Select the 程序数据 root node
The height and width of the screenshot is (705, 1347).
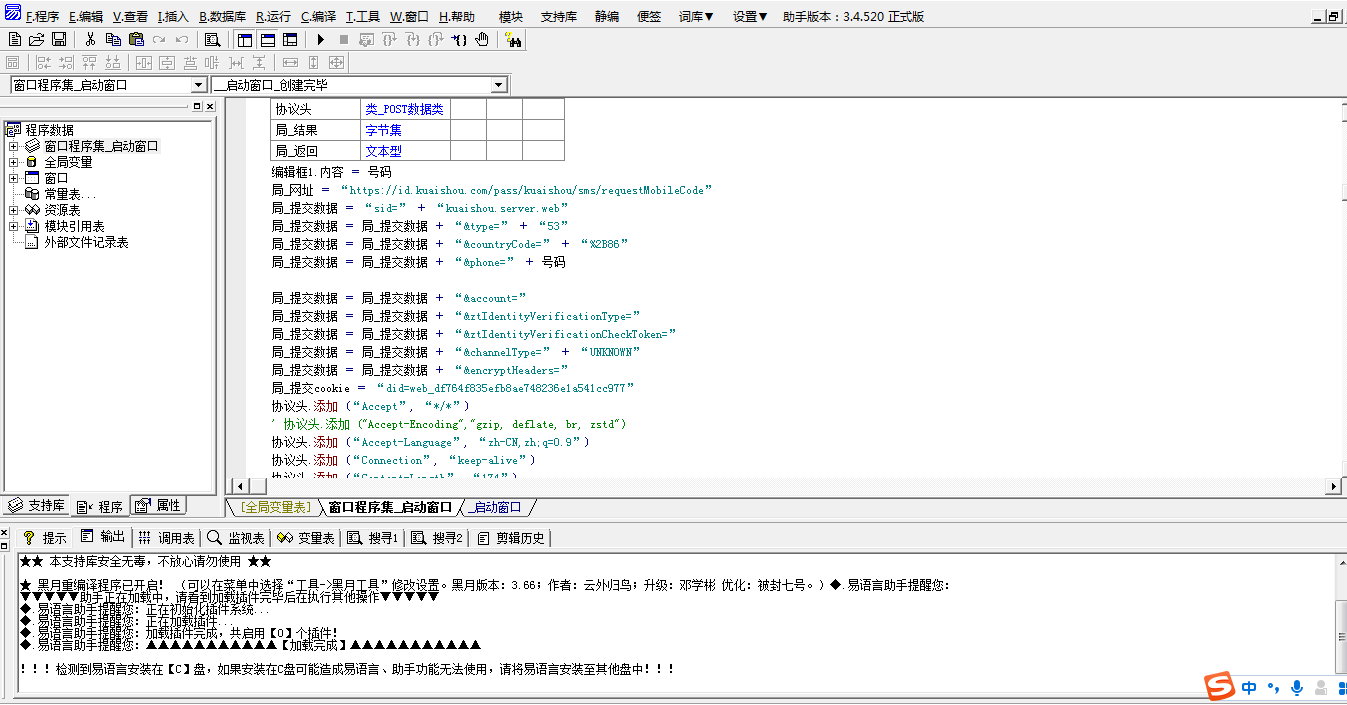(x=49, y=130)
